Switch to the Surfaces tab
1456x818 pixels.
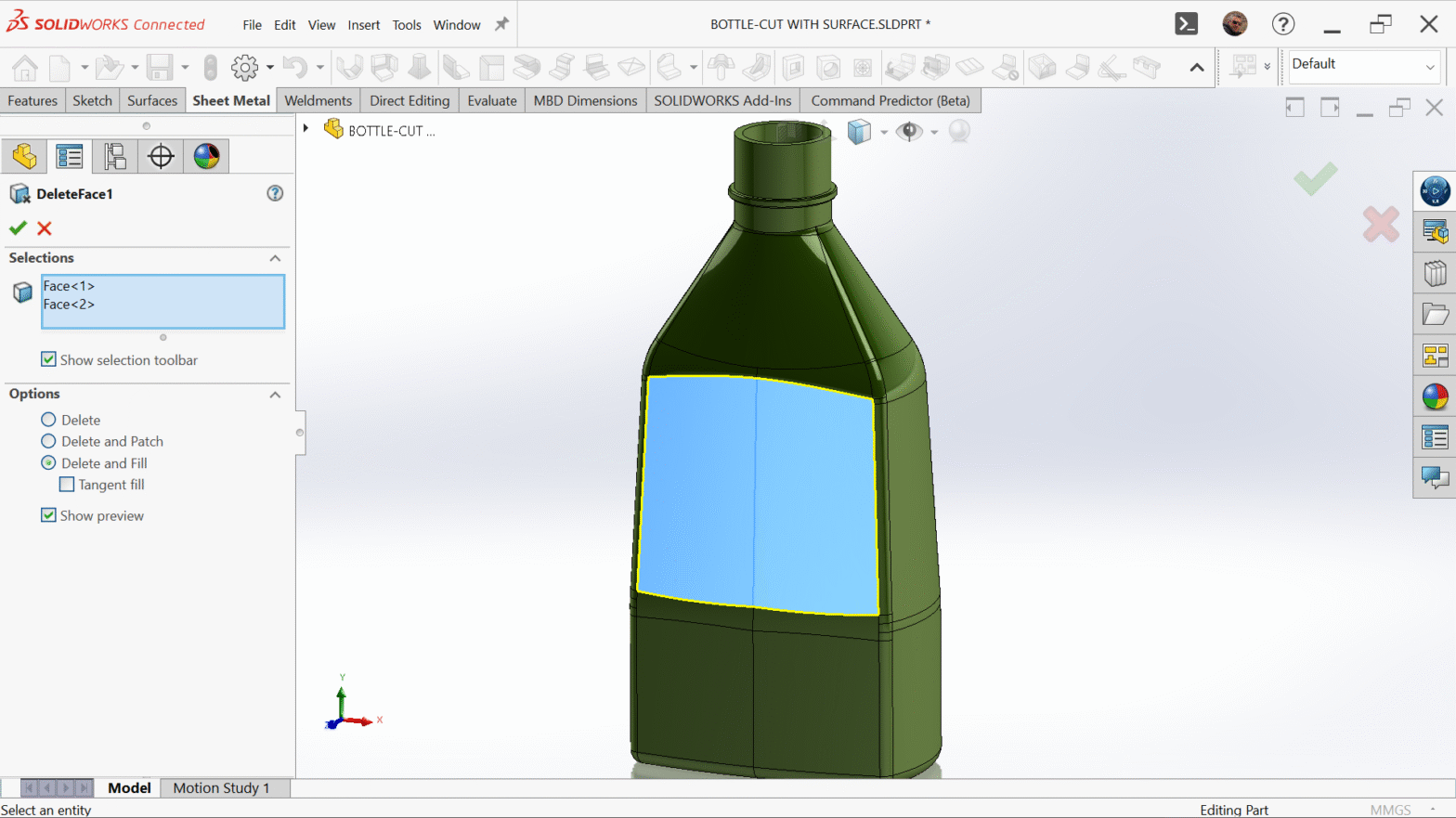point(152,100)
